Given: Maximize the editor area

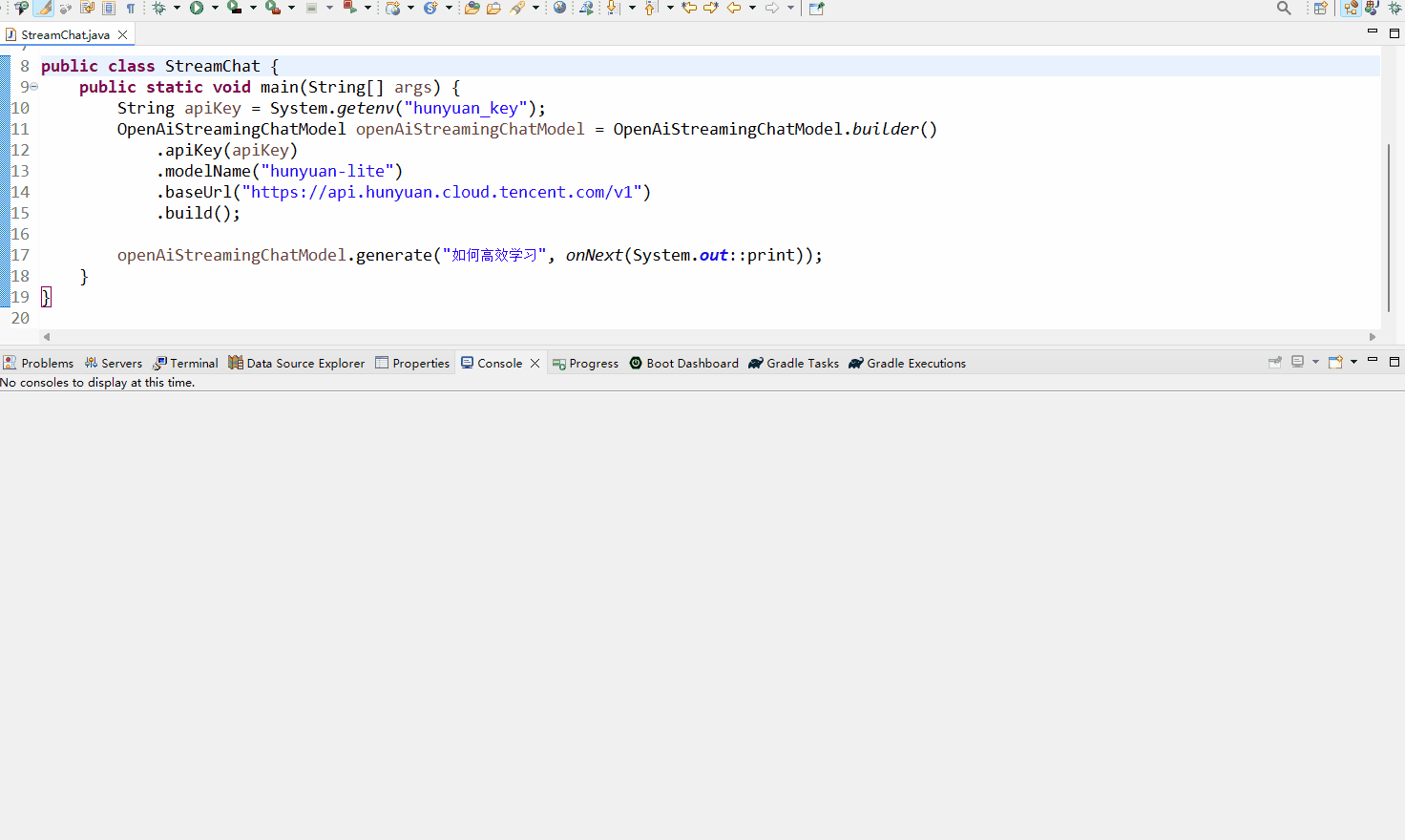Looking at the screenshot, I should [1395, 32].
